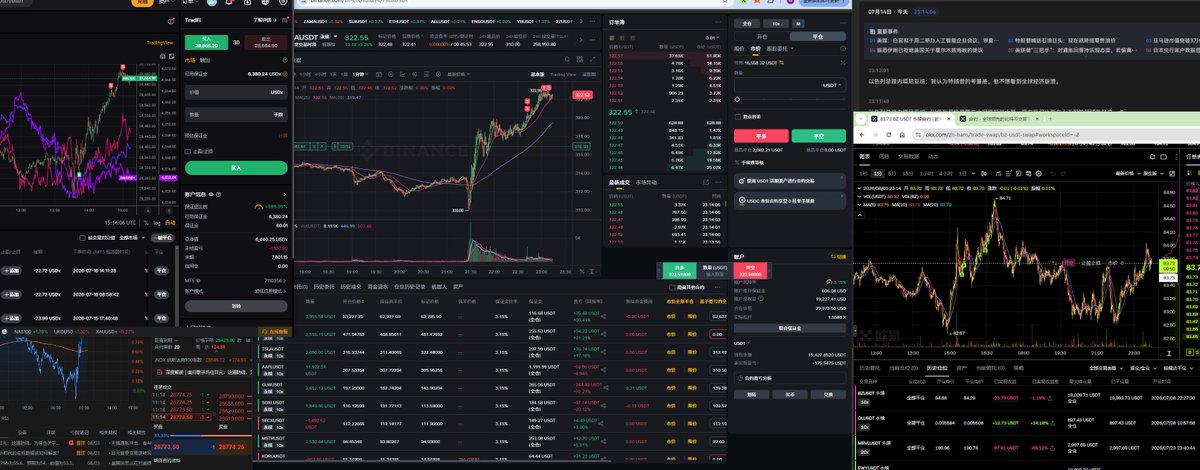The image size is (1200, 470).
Task: Undo last action in OKX chart toolbar
Action: [1054, 174]
